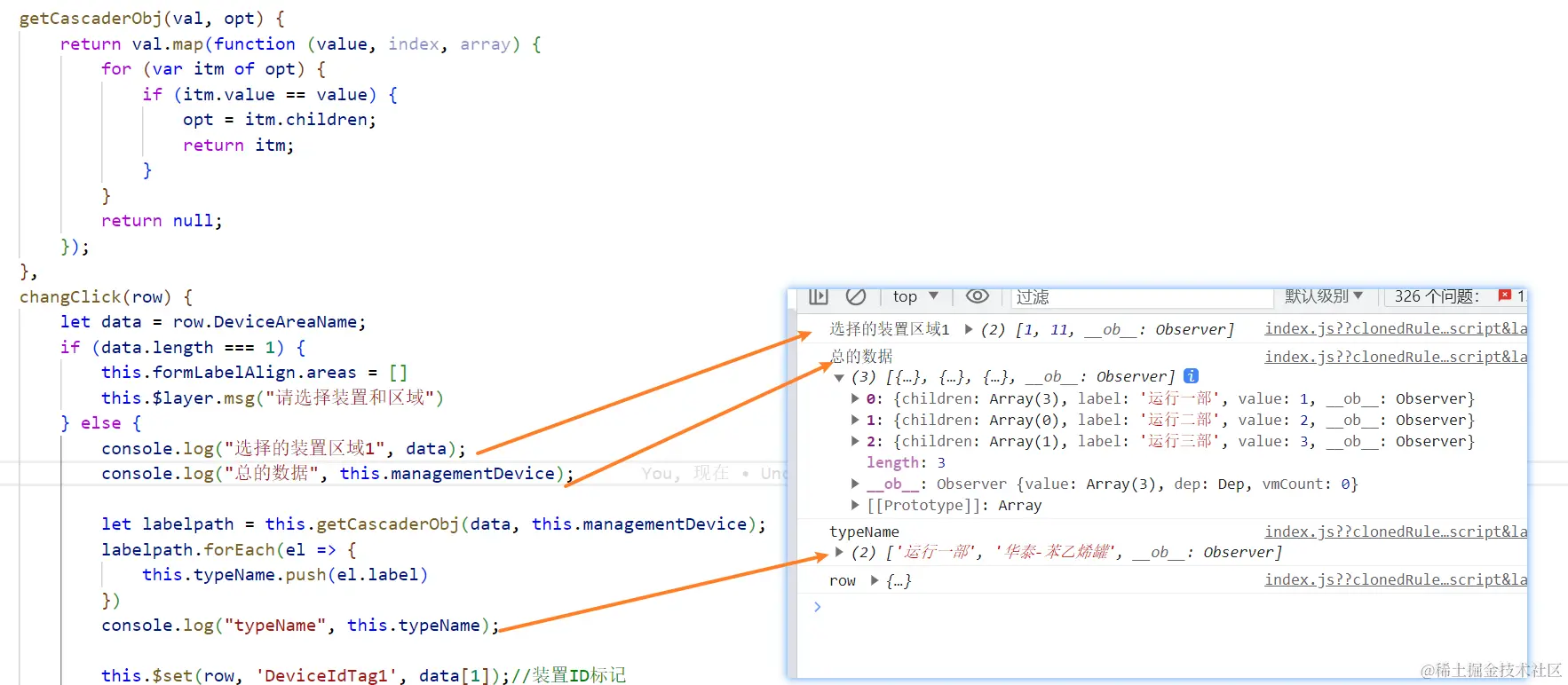Screen dimensions: 1568x685
Task: Click the 'return val.map(function' line
Action: pos(301,44)
